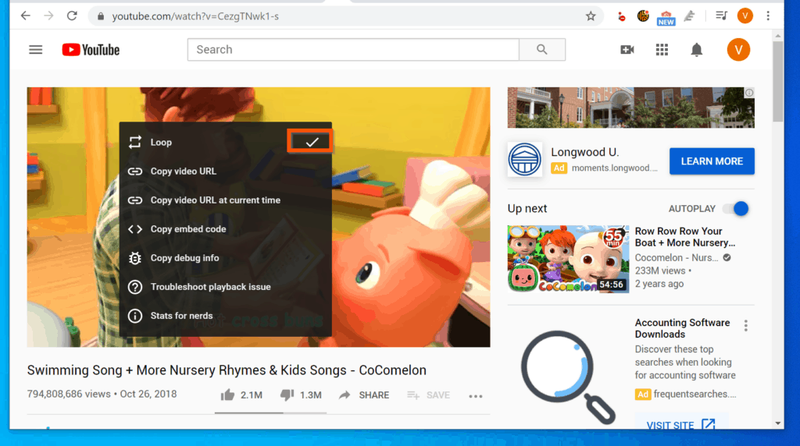Screen dimensions: 800x446
Task: Open the VISIT SITE link
Action: [681, 424]
